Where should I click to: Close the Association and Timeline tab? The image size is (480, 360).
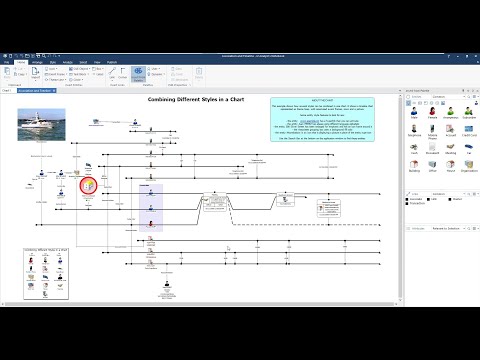tap(54, 91)
